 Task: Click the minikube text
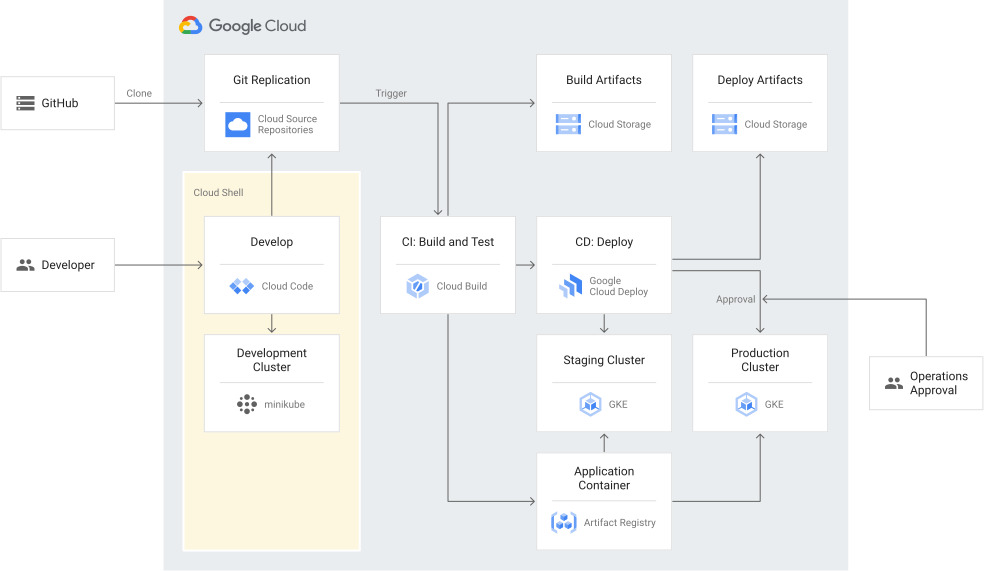(284, 405)
